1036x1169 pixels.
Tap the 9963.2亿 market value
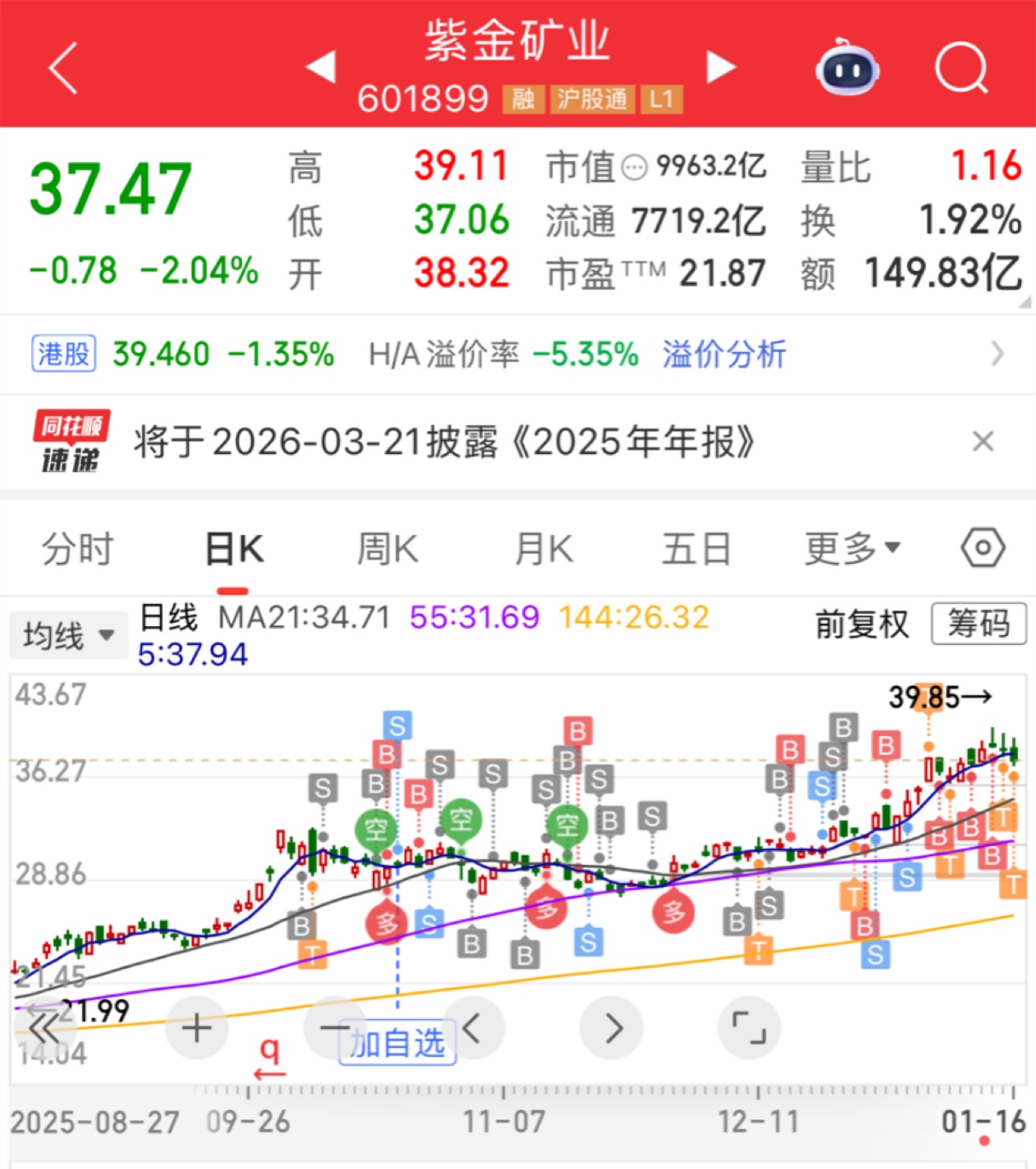[x=711, y=166]
